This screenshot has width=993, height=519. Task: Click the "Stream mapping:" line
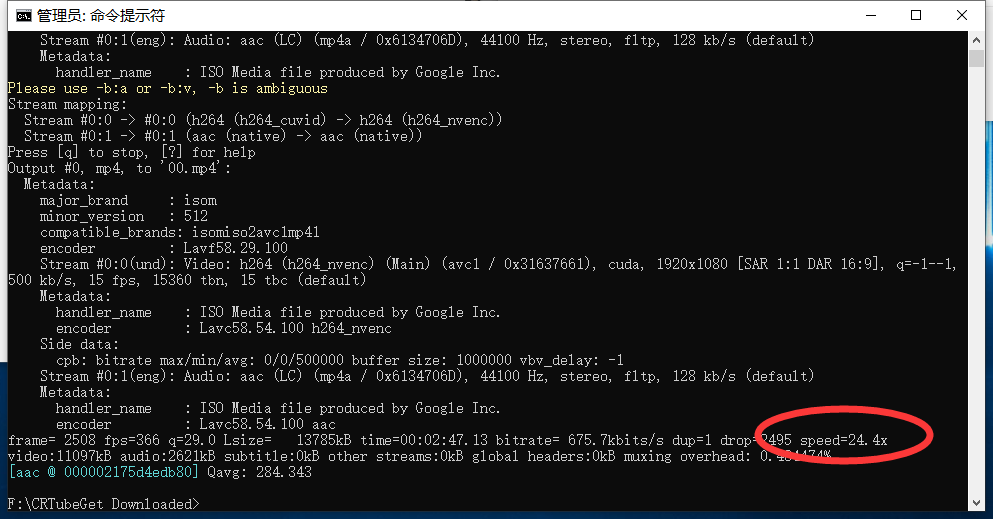(x=67, y=104)
